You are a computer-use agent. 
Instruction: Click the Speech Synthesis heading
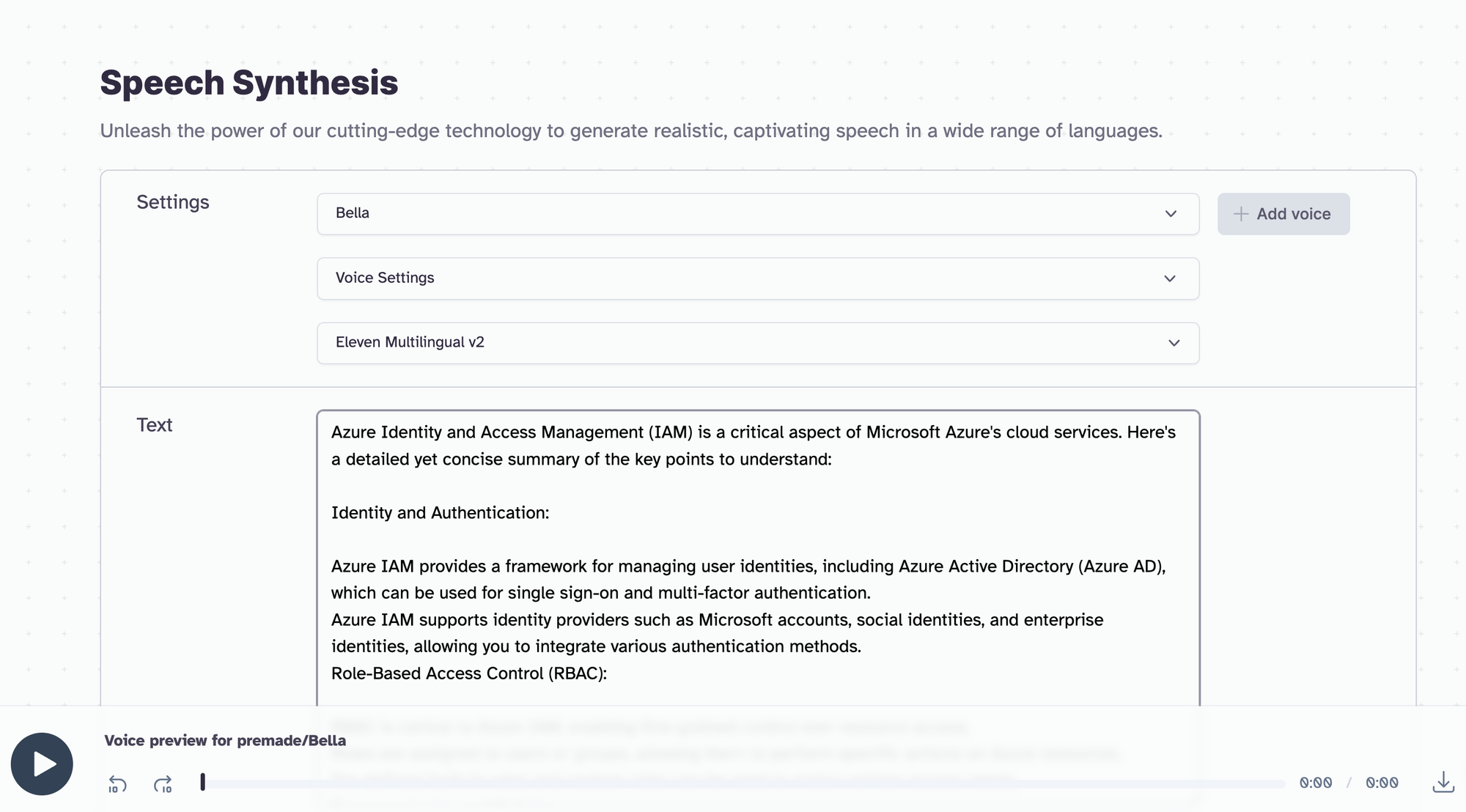click(249, 83)
